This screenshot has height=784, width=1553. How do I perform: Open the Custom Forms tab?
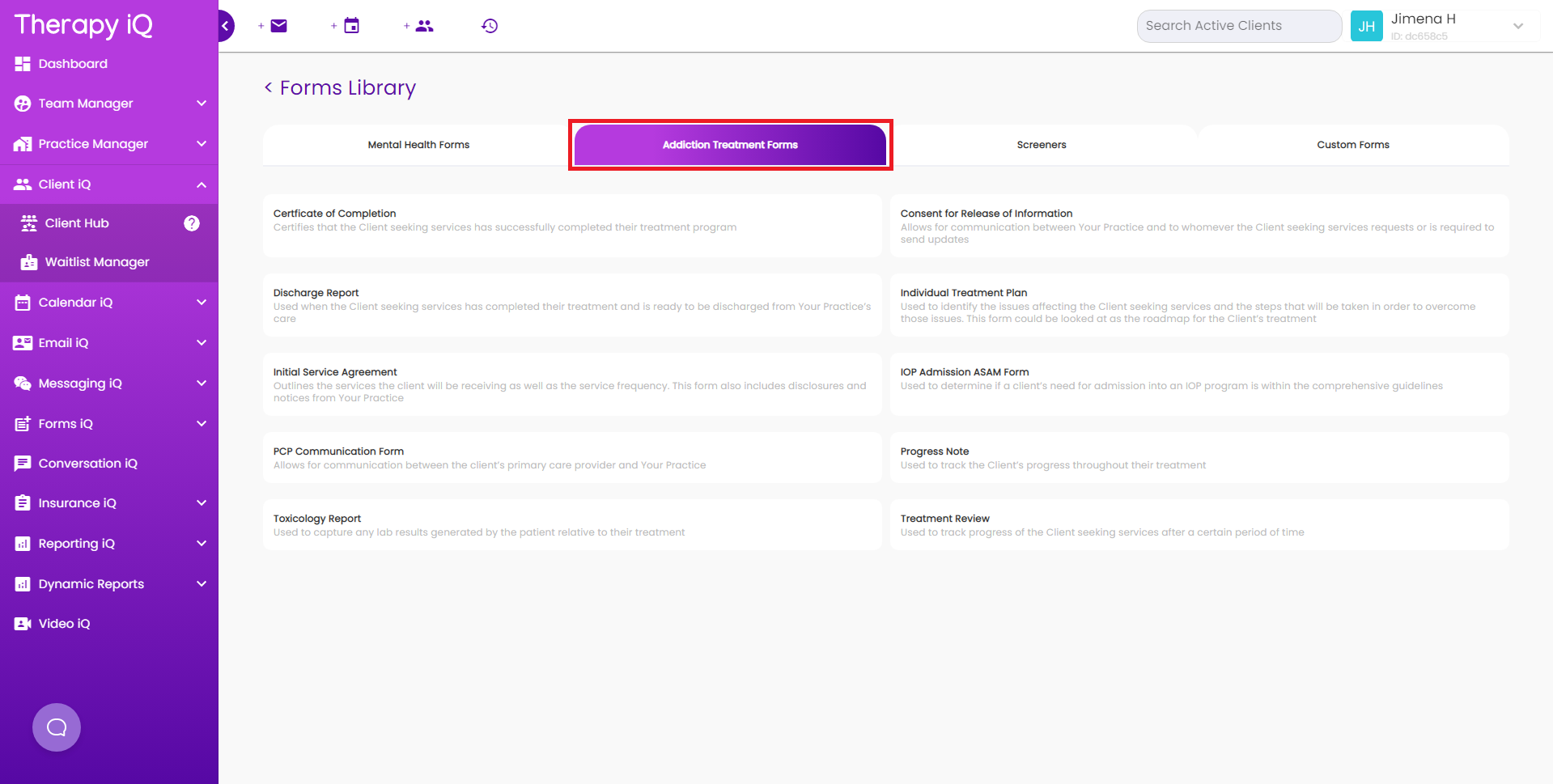coord(1353,145)
